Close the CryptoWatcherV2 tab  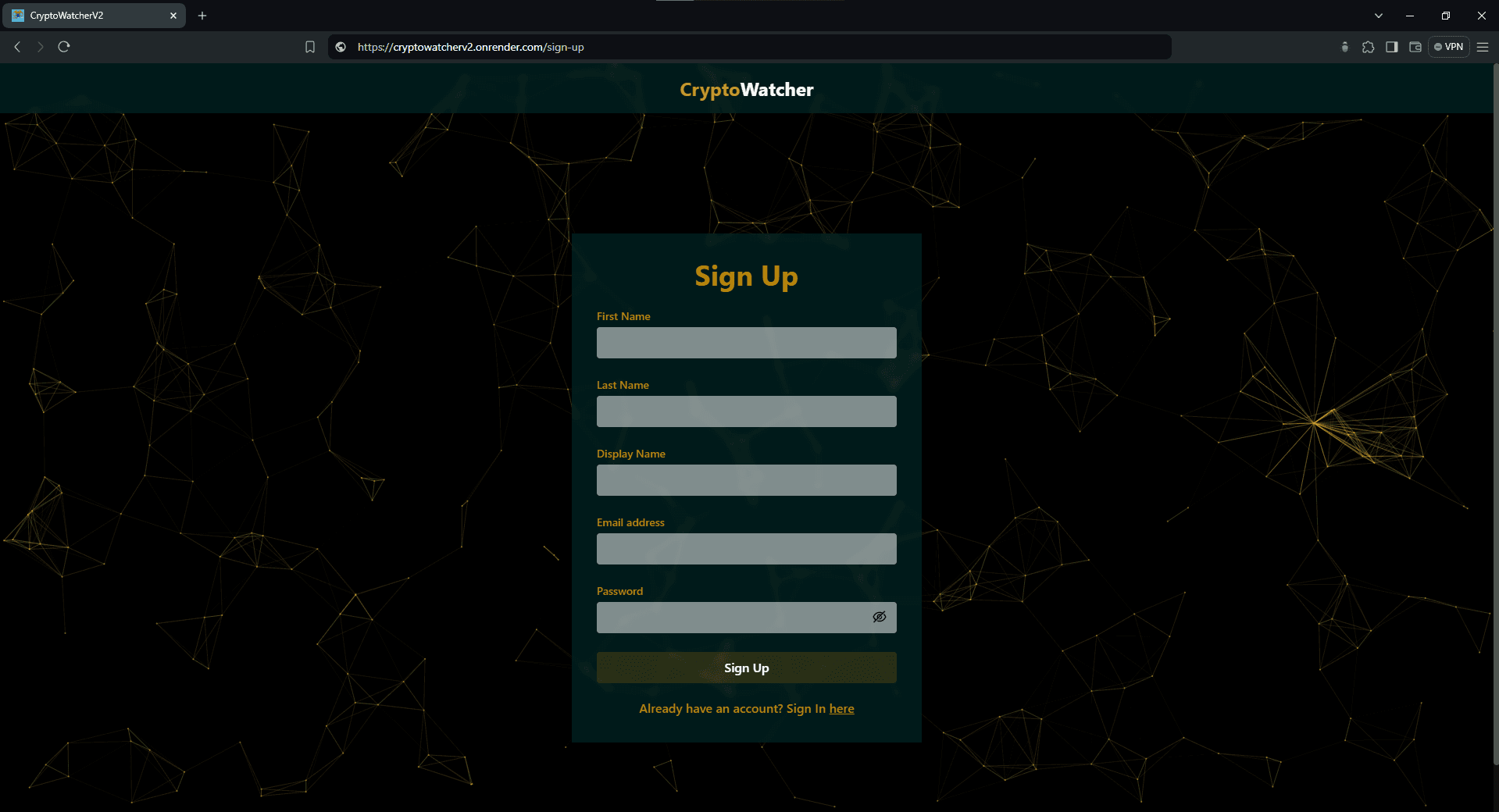[173, 16]
